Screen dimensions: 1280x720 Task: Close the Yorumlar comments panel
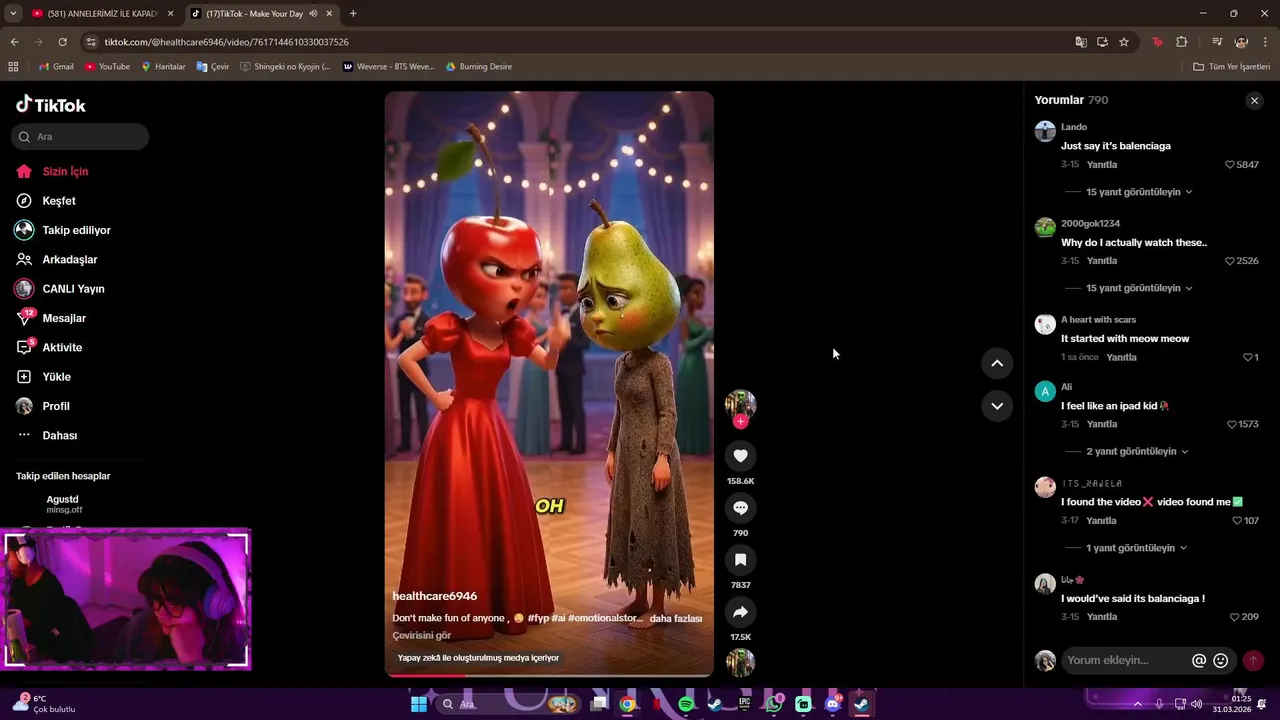pyautogui.click(x=1254, y=101)
